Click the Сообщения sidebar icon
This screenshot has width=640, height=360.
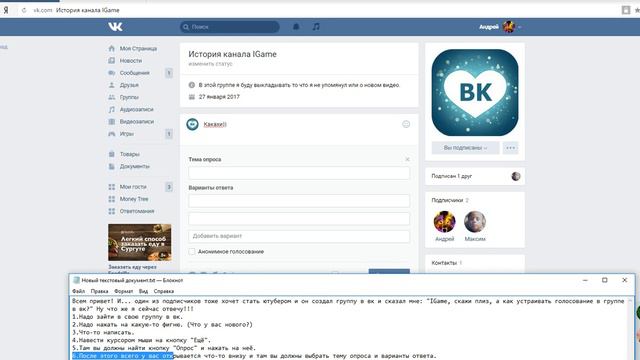[x=111, y=73]
